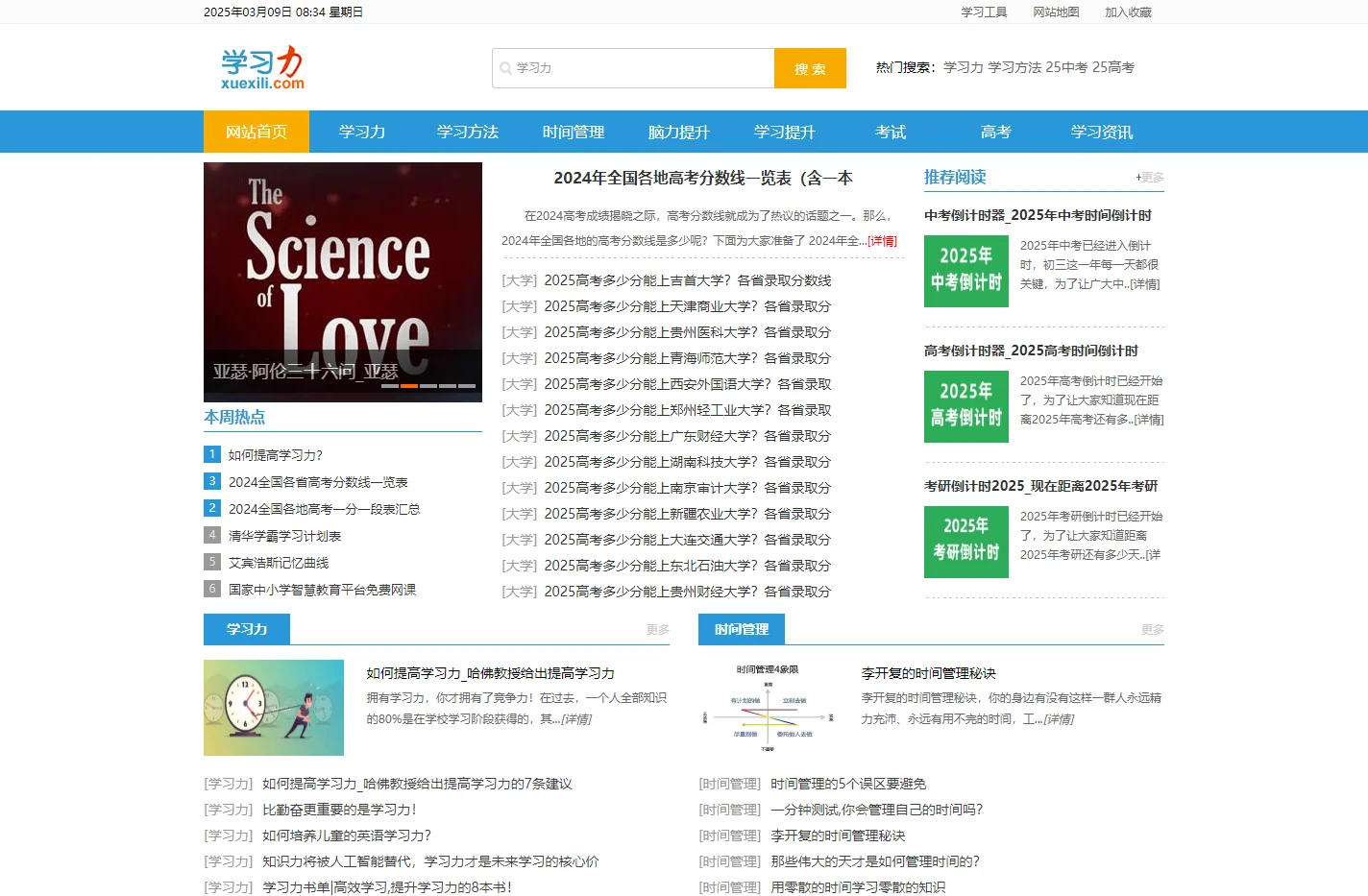The image size is (1368, 896).
Task: Select hot search keyword 25中考
Action: point(1066,67)
